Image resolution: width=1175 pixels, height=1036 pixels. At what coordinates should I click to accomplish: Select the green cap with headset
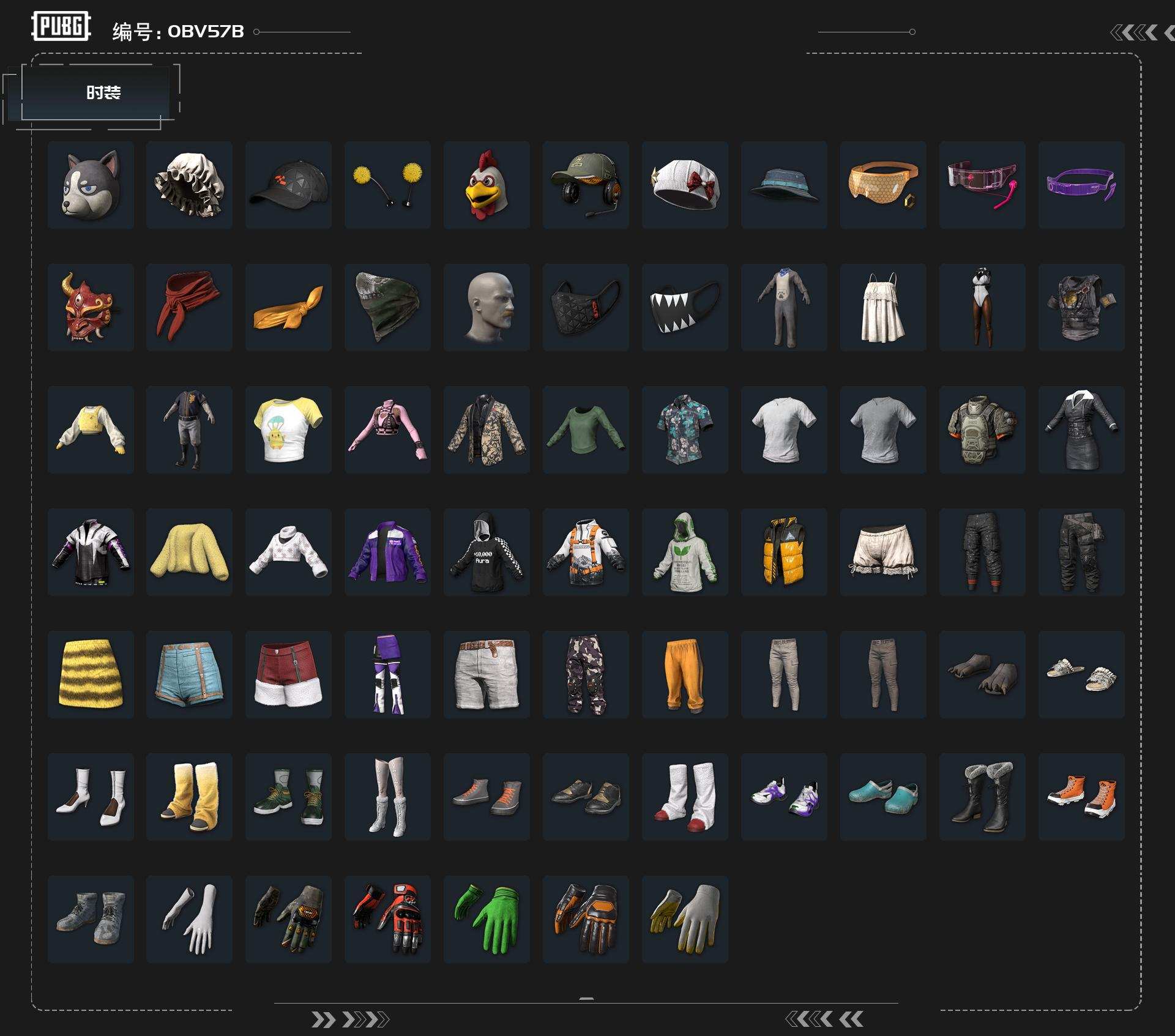pos(586,185)
